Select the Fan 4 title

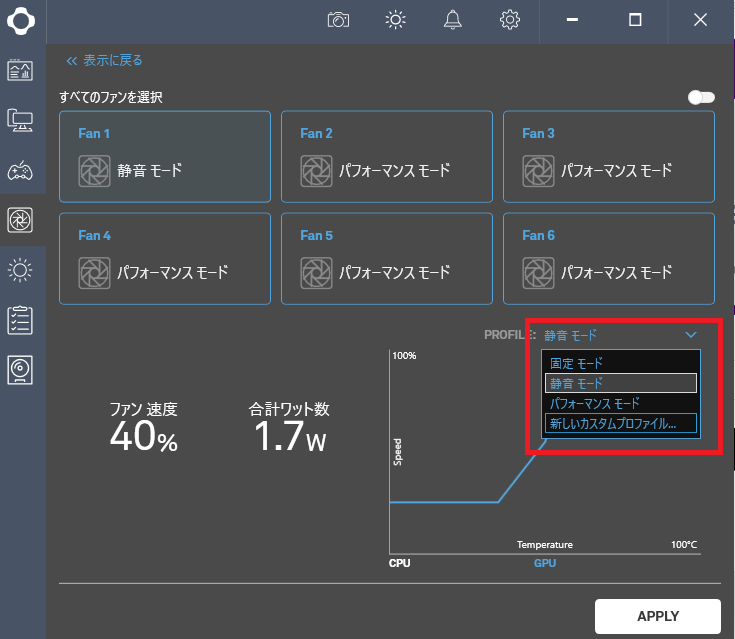coord(95,235)
